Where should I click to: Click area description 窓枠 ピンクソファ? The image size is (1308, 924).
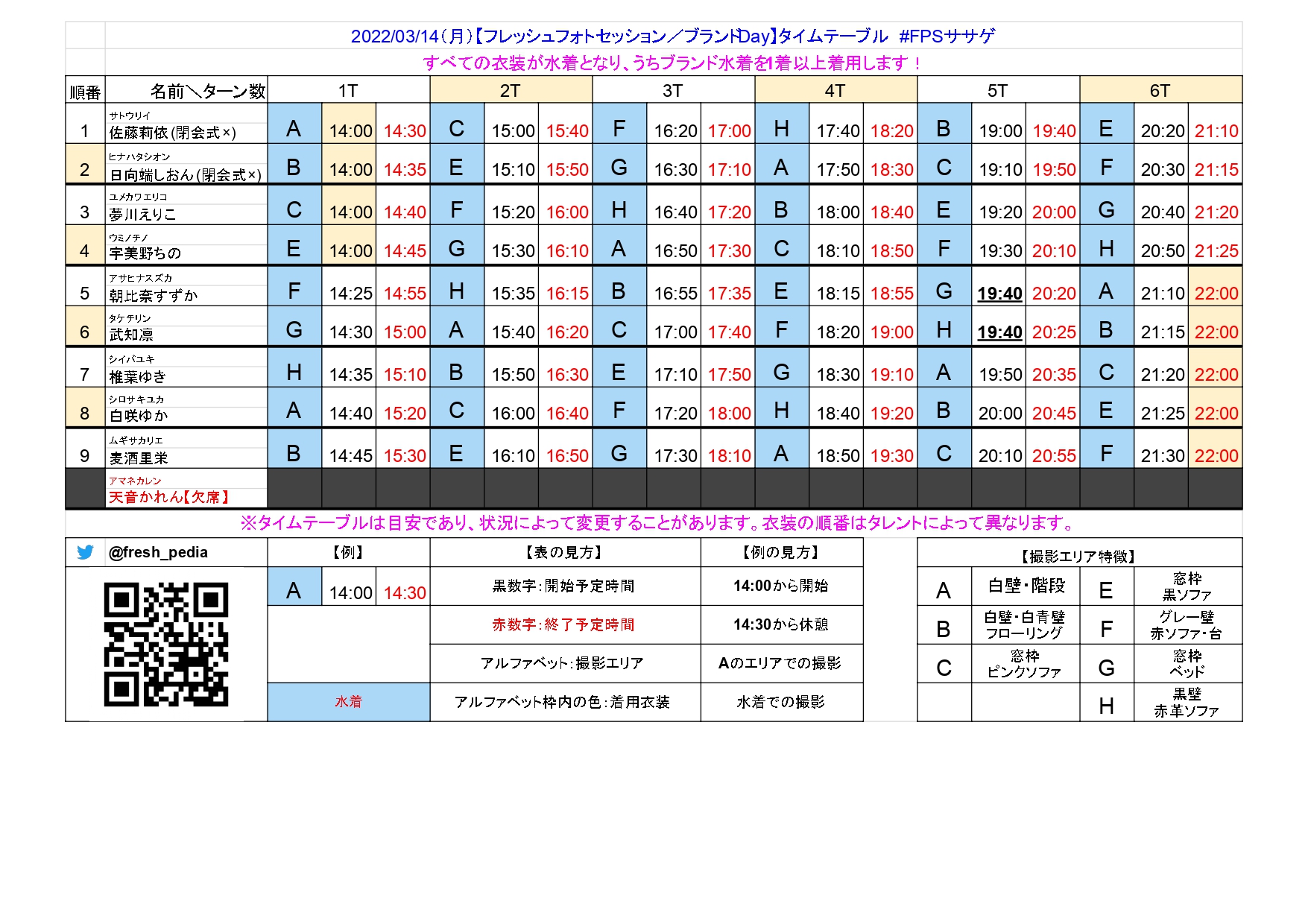1025,664
